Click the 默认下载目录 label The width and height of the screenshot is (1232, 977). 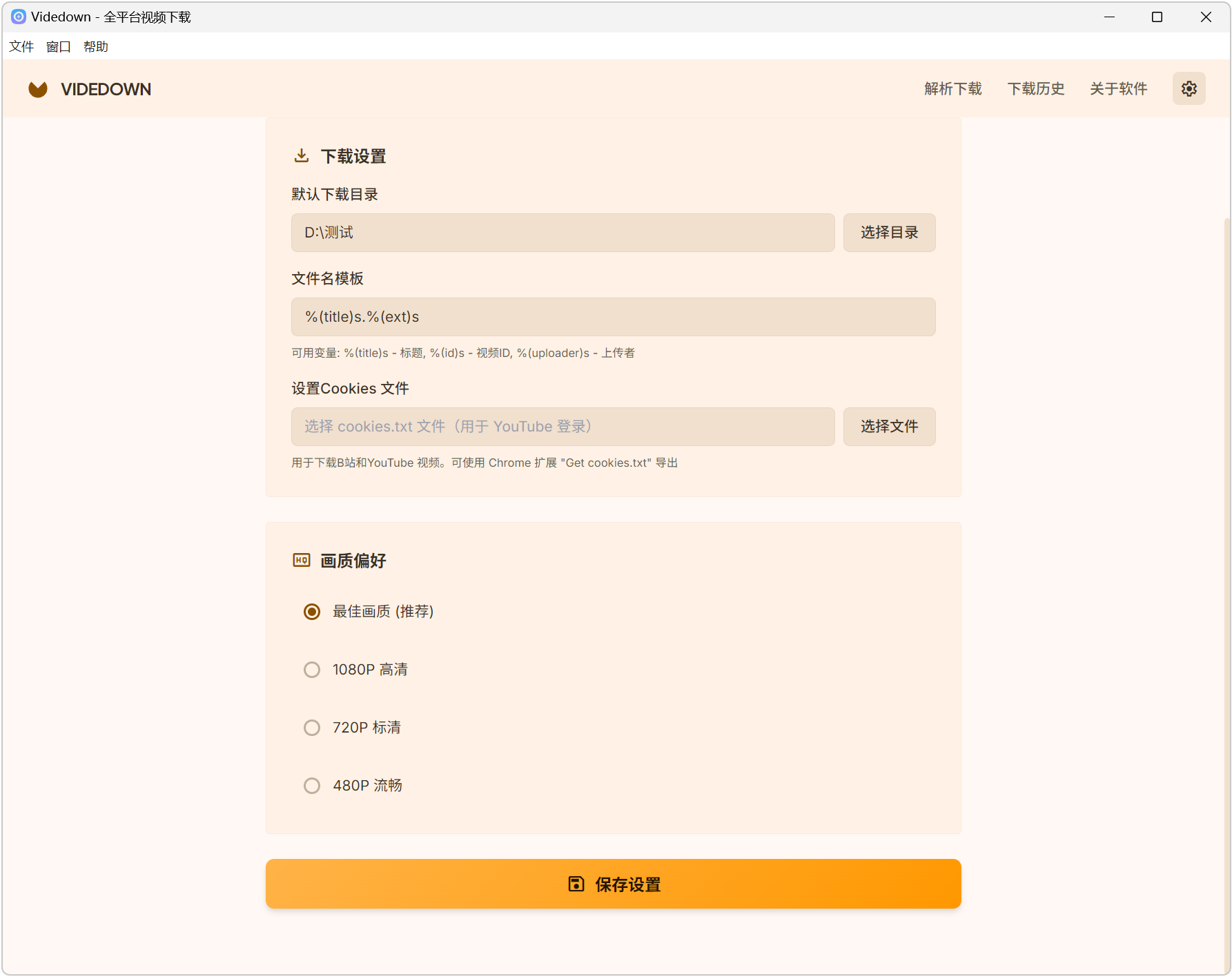(x=335, y=195)
